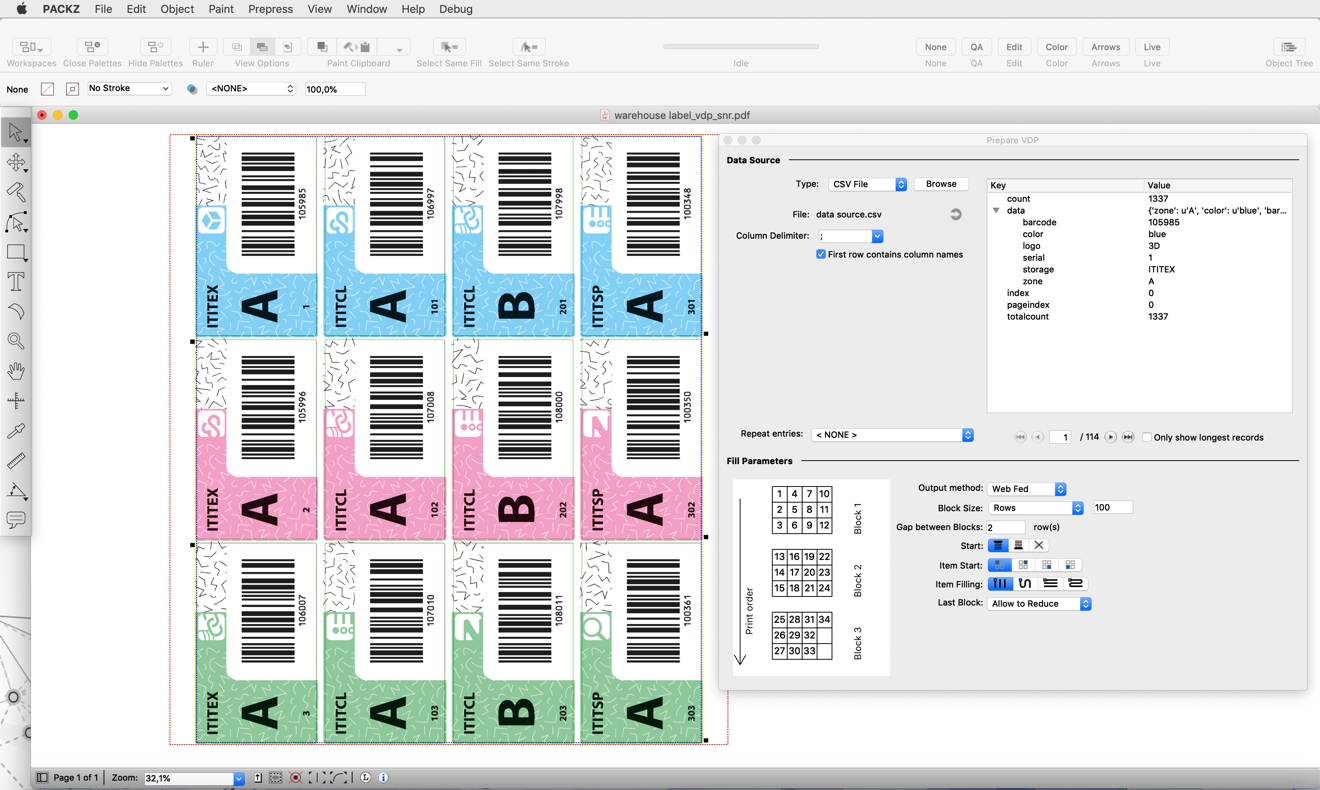
Task: Open the Repeat entries dropdown
Action: coord(893,435)
